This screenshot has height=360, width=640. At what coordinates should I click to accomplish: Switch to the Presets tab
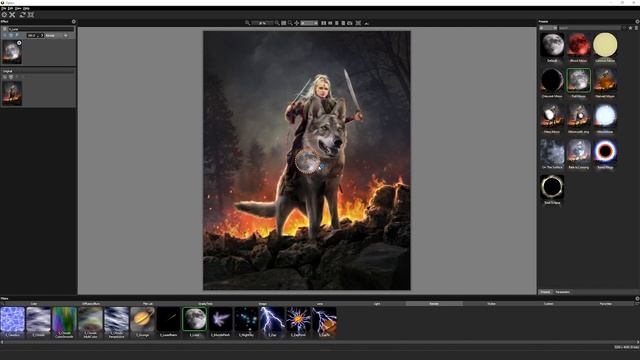tap(545, 292)
